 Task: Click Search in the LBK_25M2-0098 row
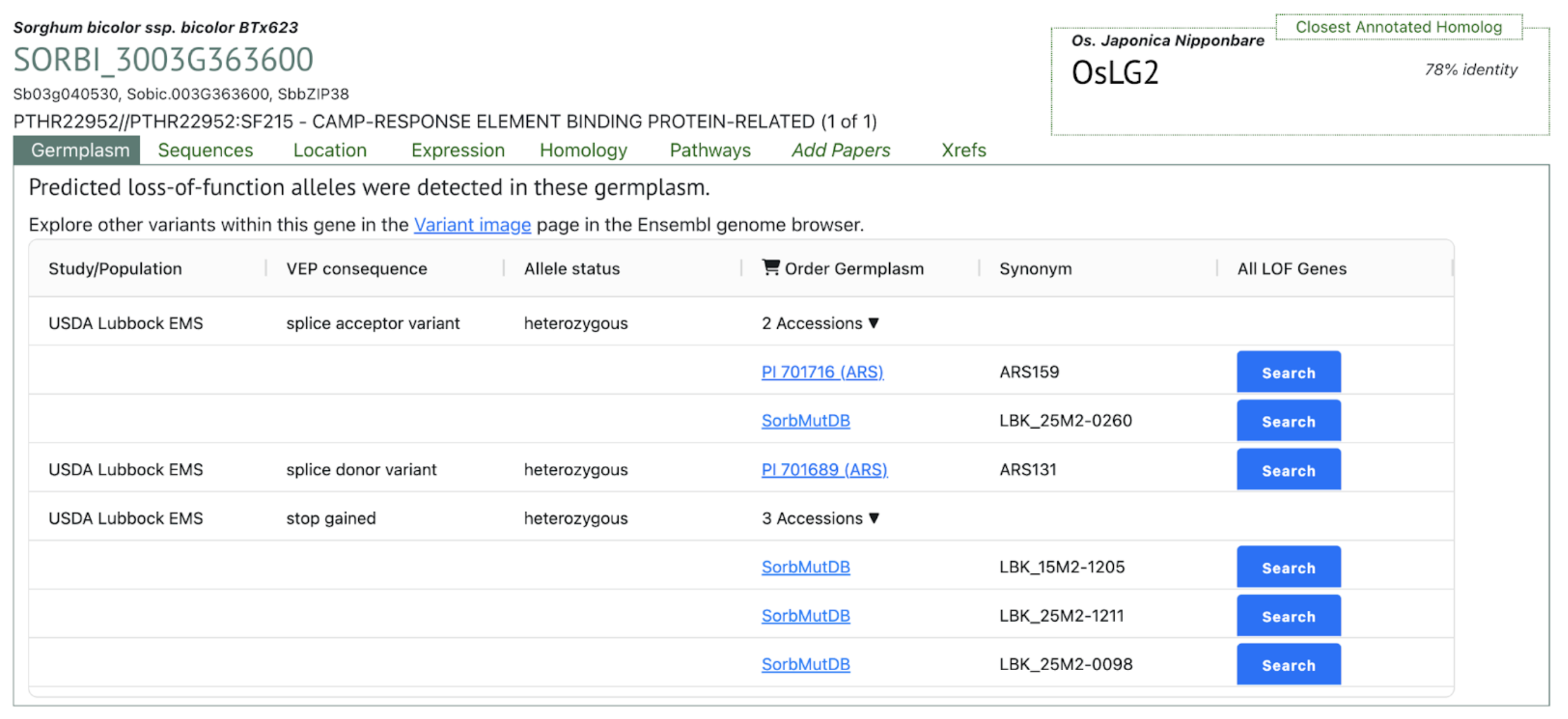1288,665
